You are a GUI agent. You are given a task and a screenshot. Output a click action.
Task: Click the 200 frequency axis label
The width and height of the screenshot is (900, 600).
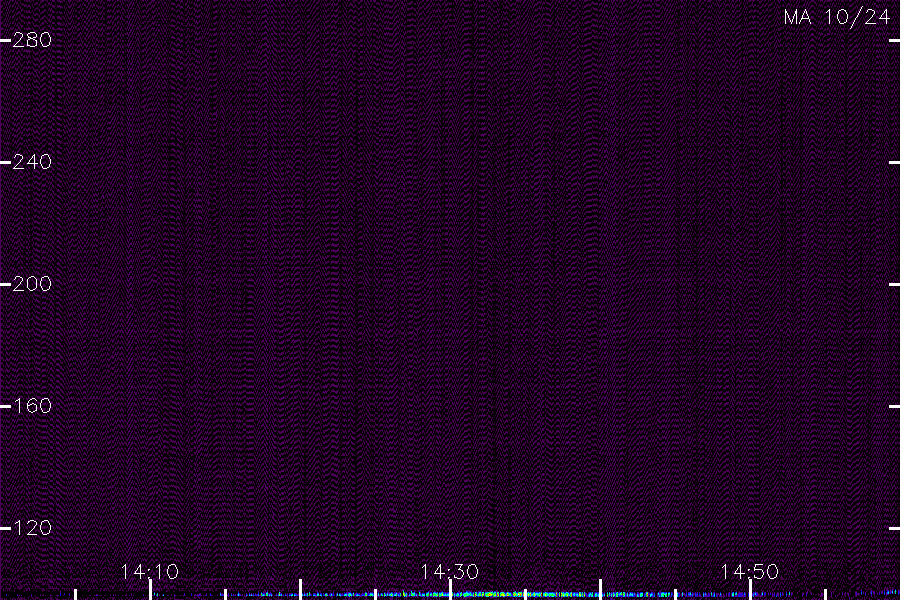click(32, 284)
